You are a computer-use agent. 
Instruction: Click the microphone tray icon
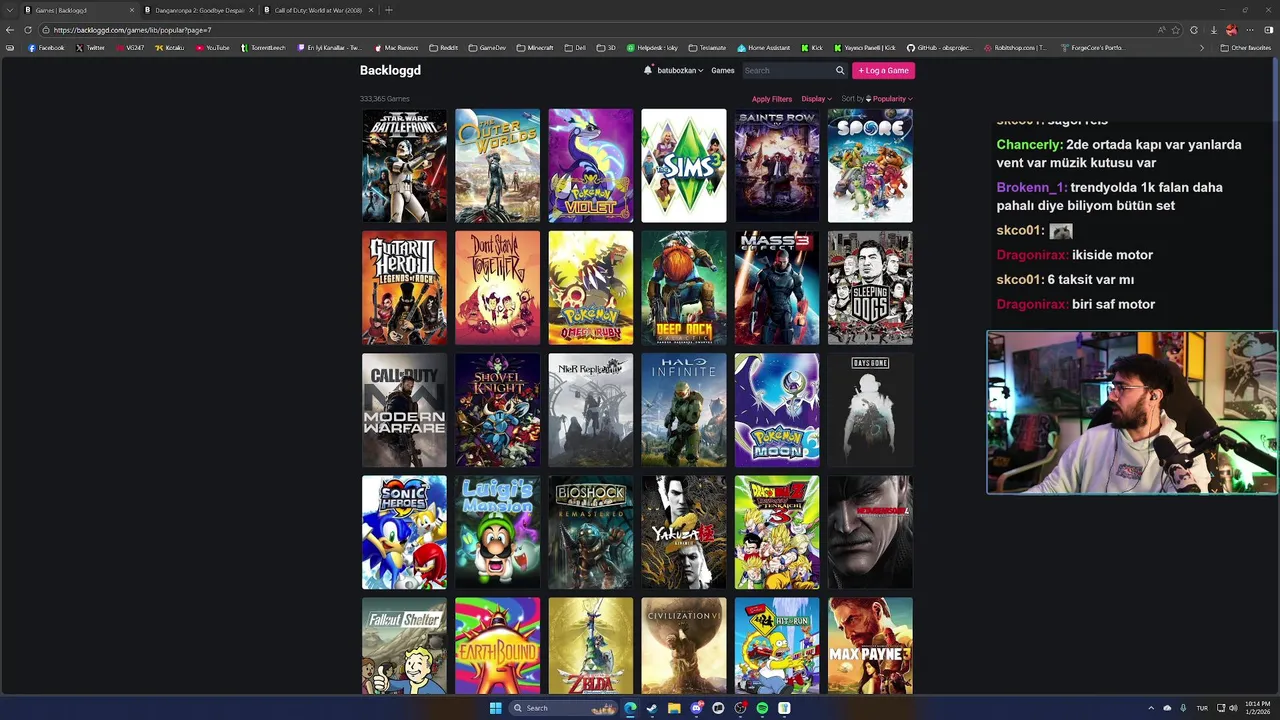tap(1183, 708)
